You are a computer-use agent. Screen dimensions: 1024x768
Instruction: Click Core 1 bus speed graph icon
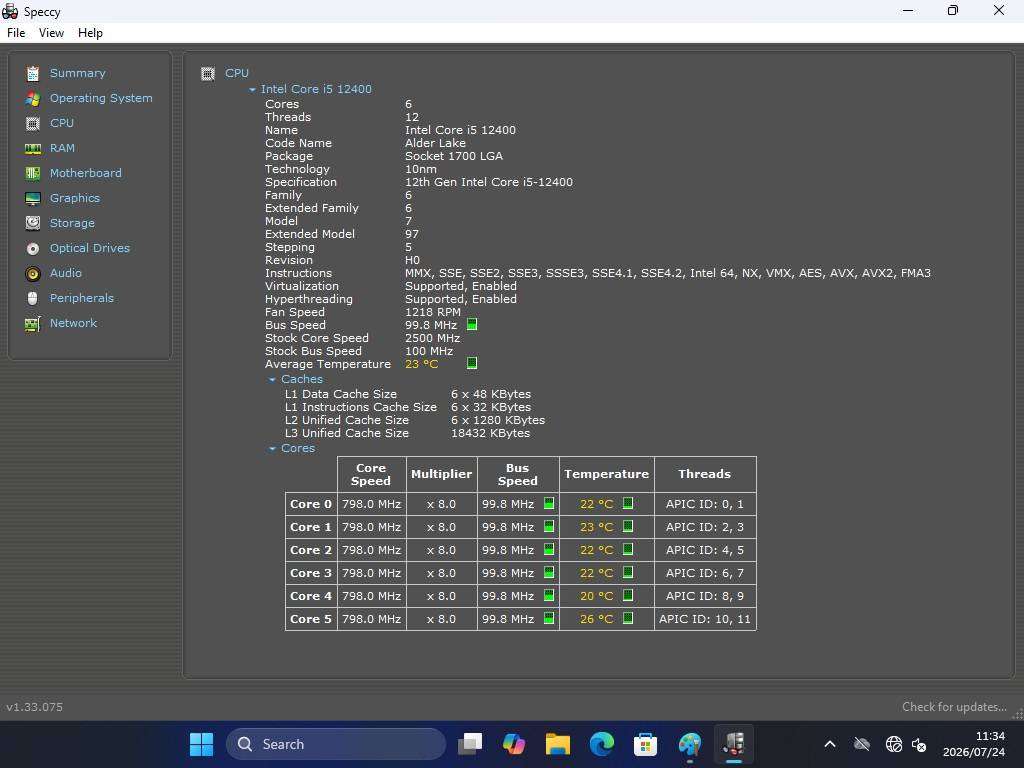tap(549, 526)
